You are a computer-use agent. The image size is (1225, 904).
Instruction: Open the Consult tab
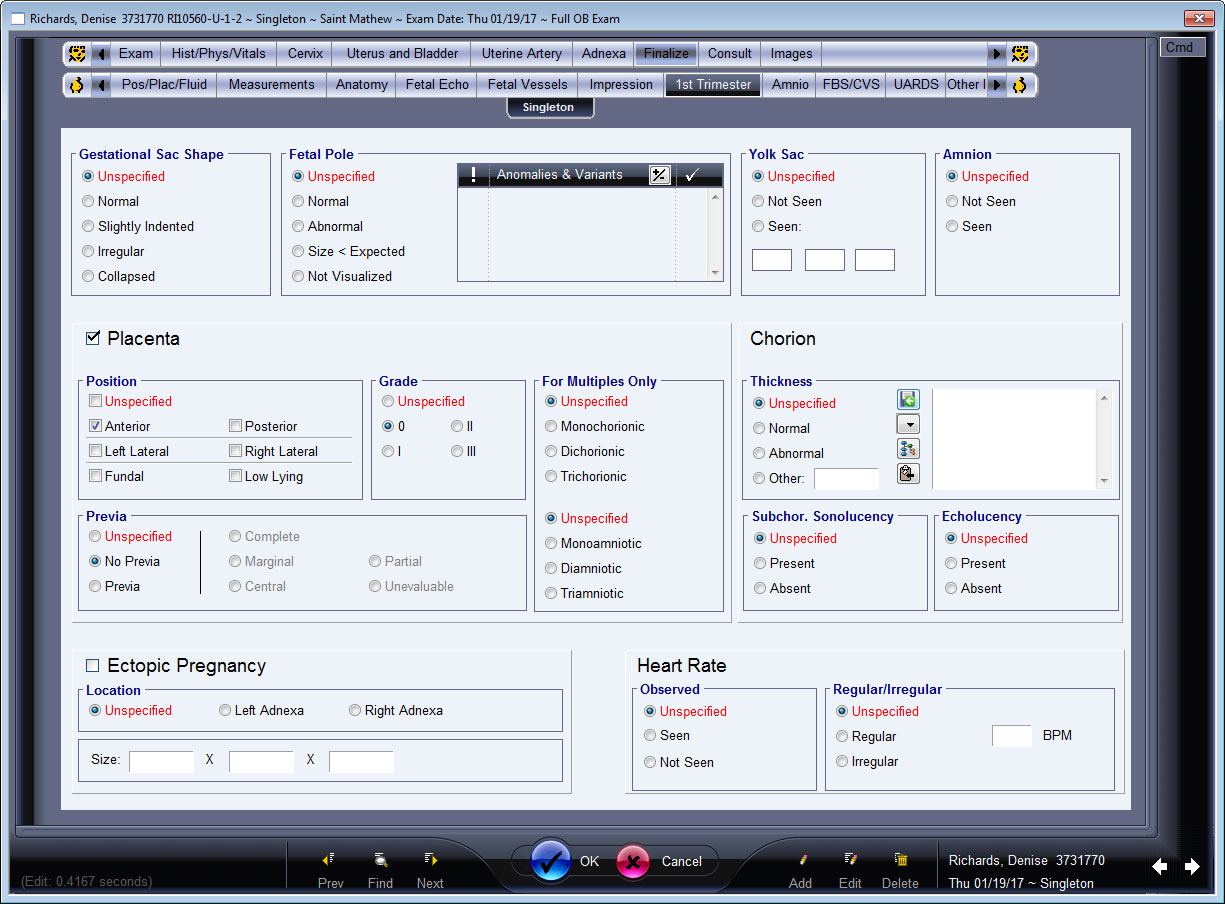tap(730, 54)
